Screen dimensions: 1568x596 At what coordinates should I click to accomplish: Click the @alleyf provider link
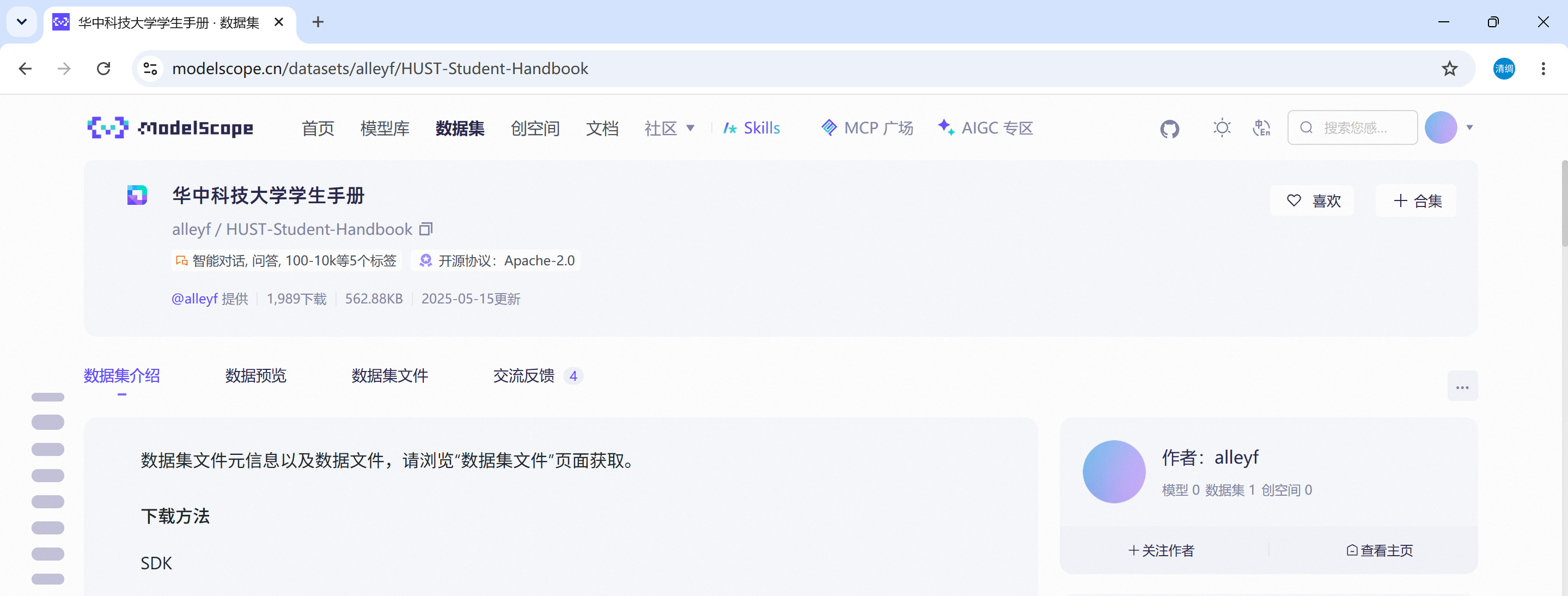click(x=195, y=299)
